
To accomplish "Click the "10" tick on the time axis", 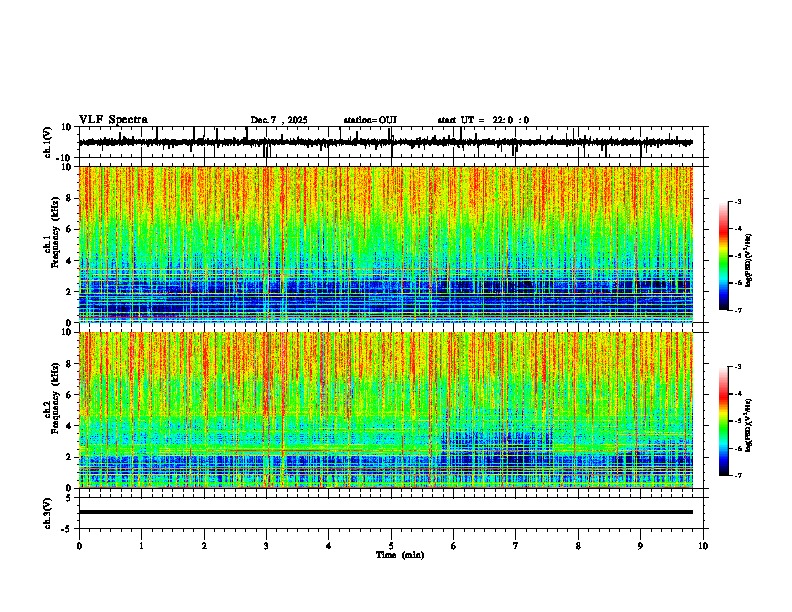I will pyautogui.click(x=703, y=546).
